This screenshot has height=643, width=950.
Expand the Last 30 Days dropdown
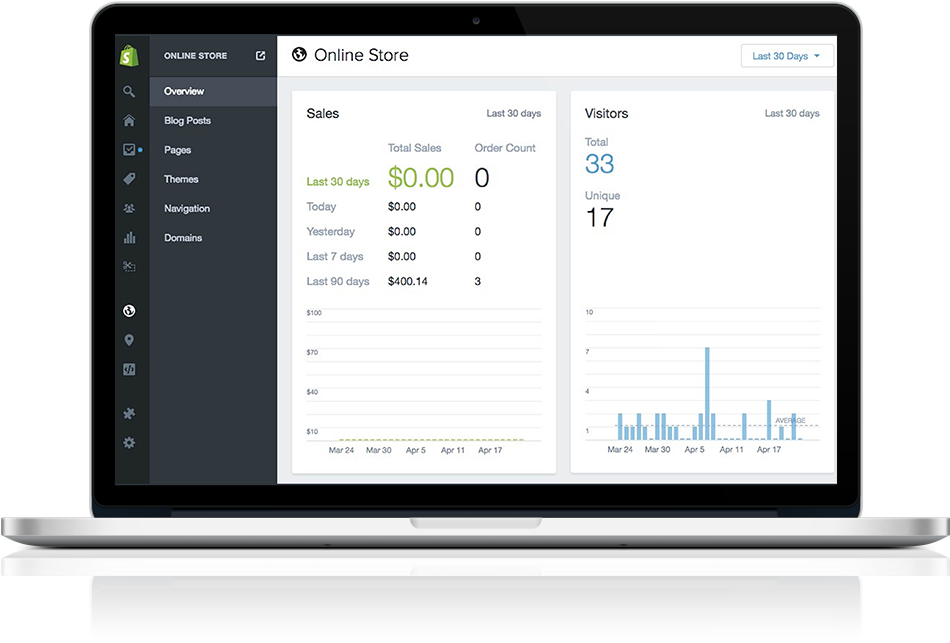(x=787, y=56)
